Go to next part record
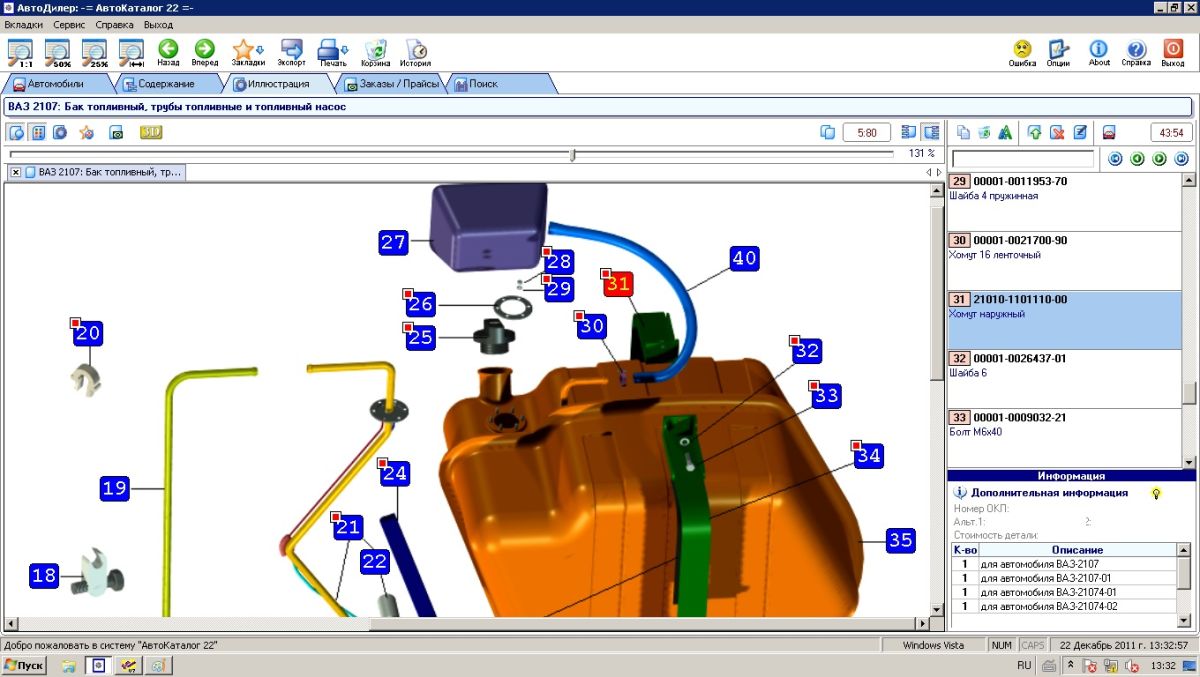 point(1159,159)
